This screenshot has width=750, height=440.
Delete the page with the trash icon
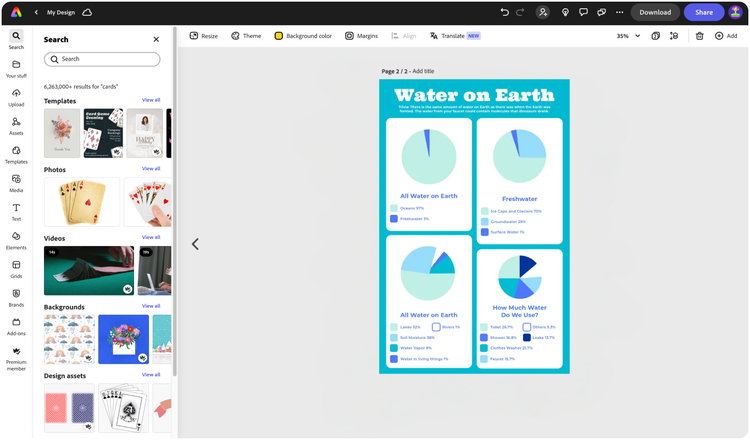point(699,36)
